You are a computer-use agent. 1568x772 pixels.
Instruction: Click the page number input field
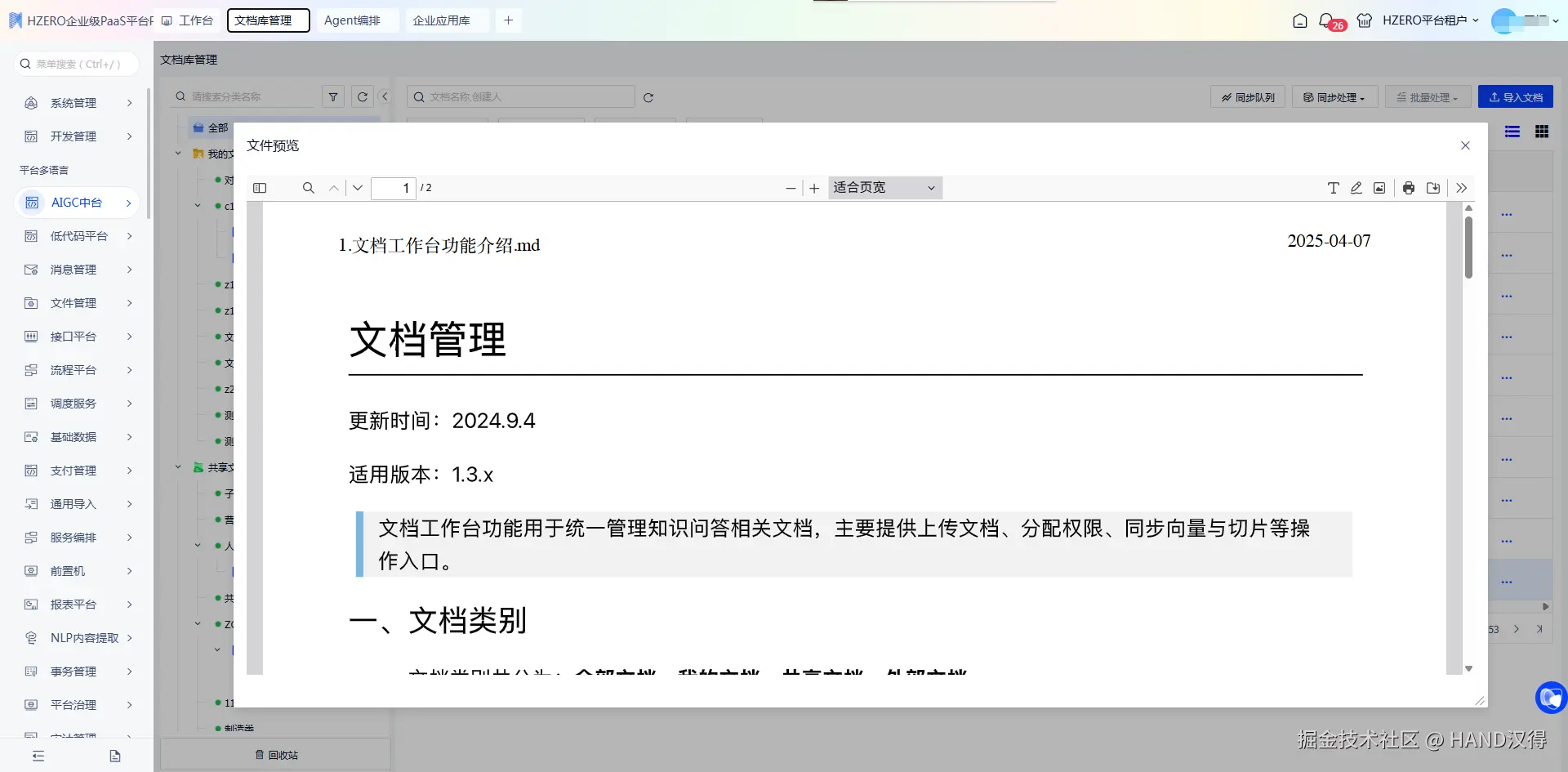point(394,188)
